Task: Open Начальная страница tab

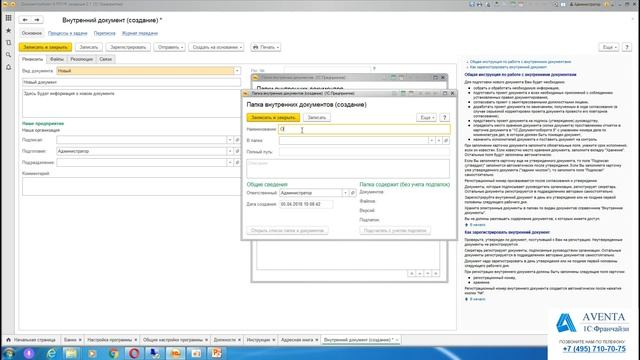Action: coord(31,340)
